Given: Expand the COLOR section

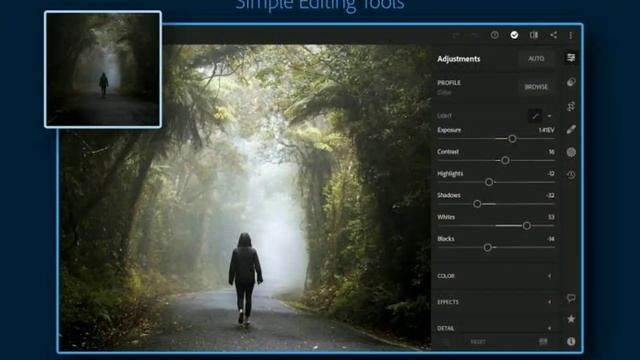Looking at the screenshot, I should tap(496, 276).
